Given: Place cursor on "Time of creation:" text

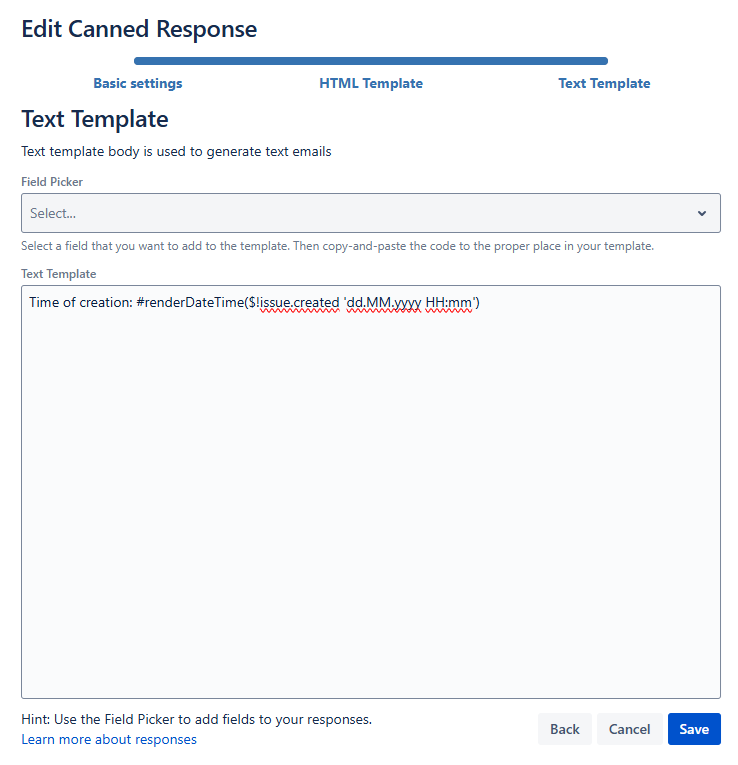Looking at the screenshot, I should click(x=80, y=302).
